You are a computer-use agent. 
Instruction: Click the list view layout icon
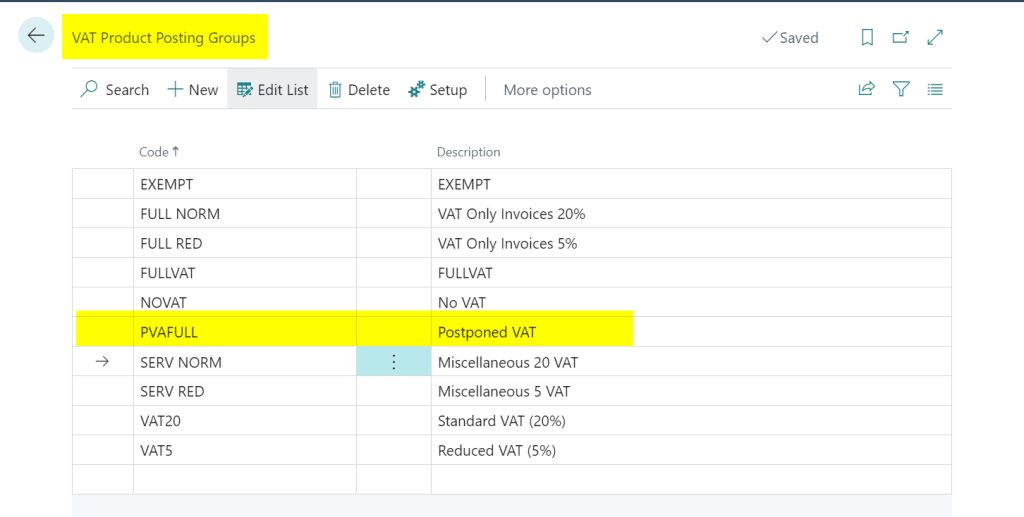[935, 89]
